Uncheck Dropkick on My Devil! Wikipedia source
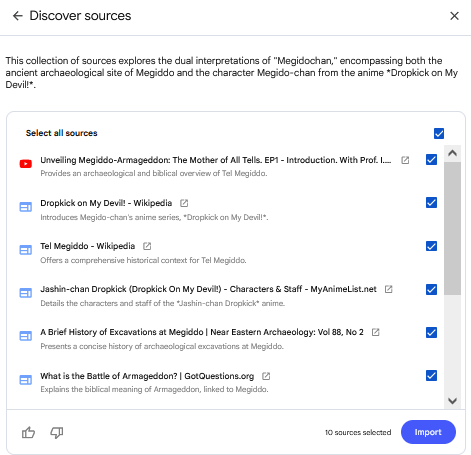This screenshot has width=471, height=455. [x=431, y=202]
